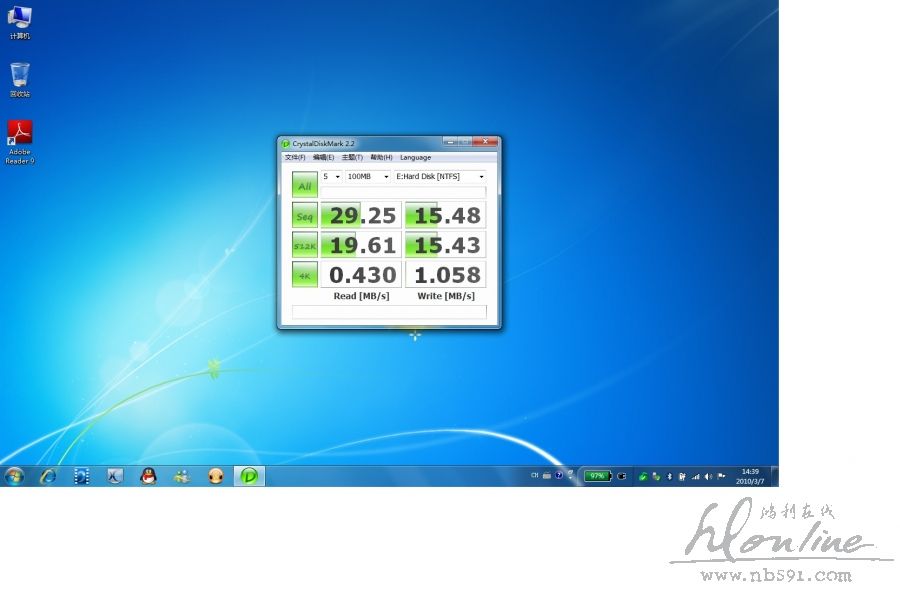
Task: Click the CrystalDiskMark taskbar button
Action: pyautogui.click(x=249, y=476)
